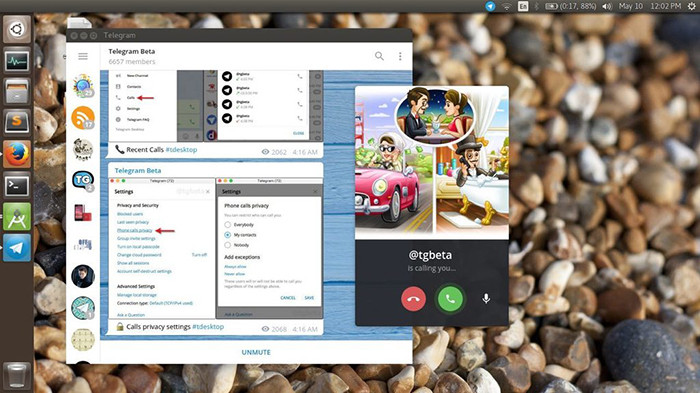Click Telegram tray icon in top panel

click(x=490, y=6)
